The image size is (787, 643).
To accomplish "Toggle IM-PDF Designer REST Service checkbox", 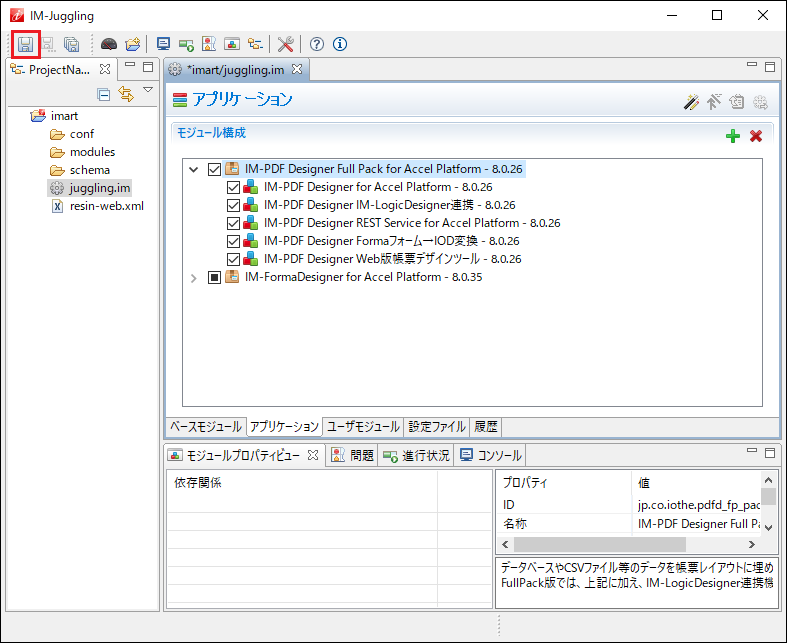I will click(x=234, y=223).
